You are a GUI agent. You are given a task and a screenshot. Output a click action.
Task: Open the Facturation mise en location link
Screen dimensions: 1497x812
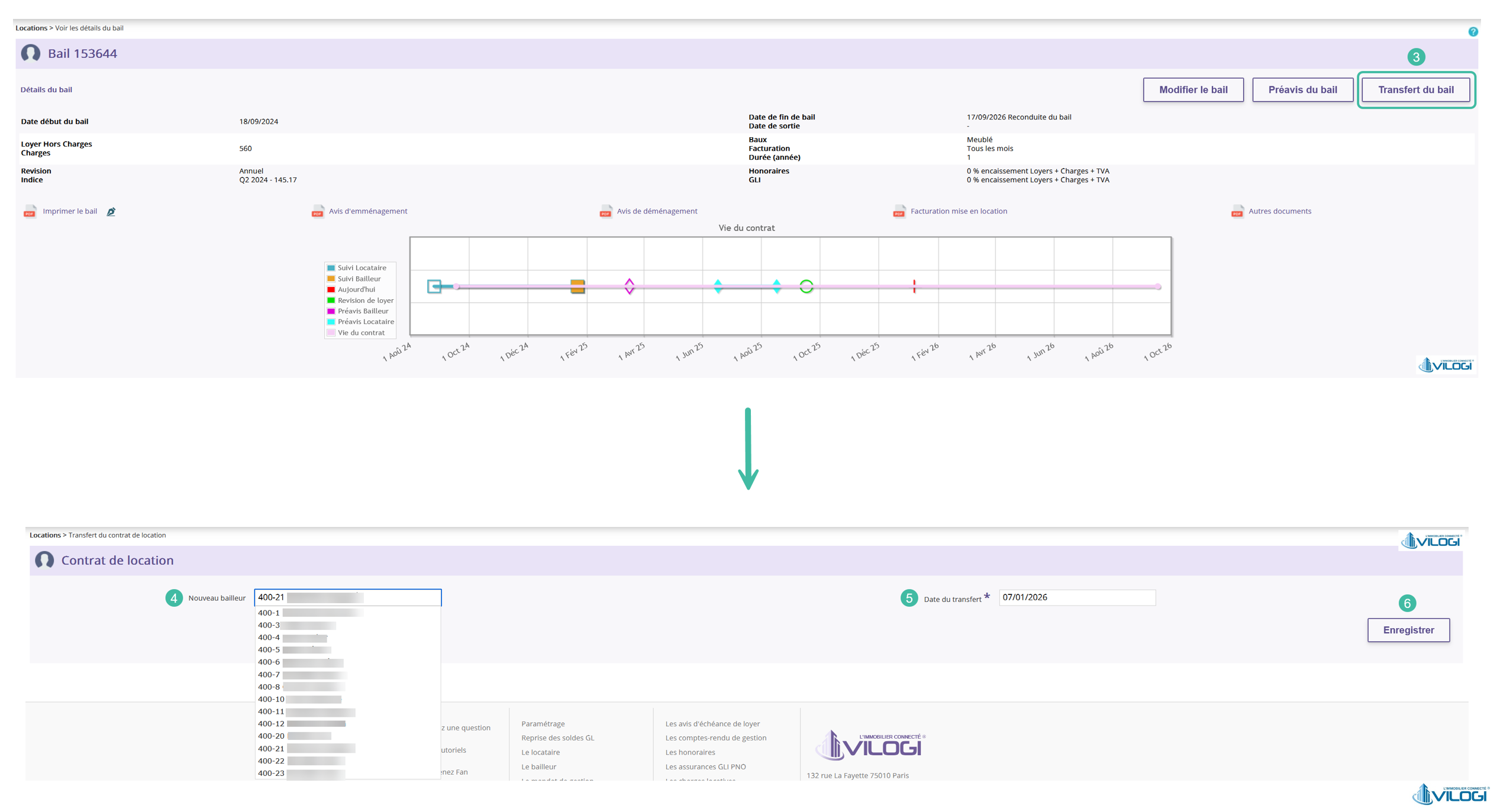click(x=959, y=211)
